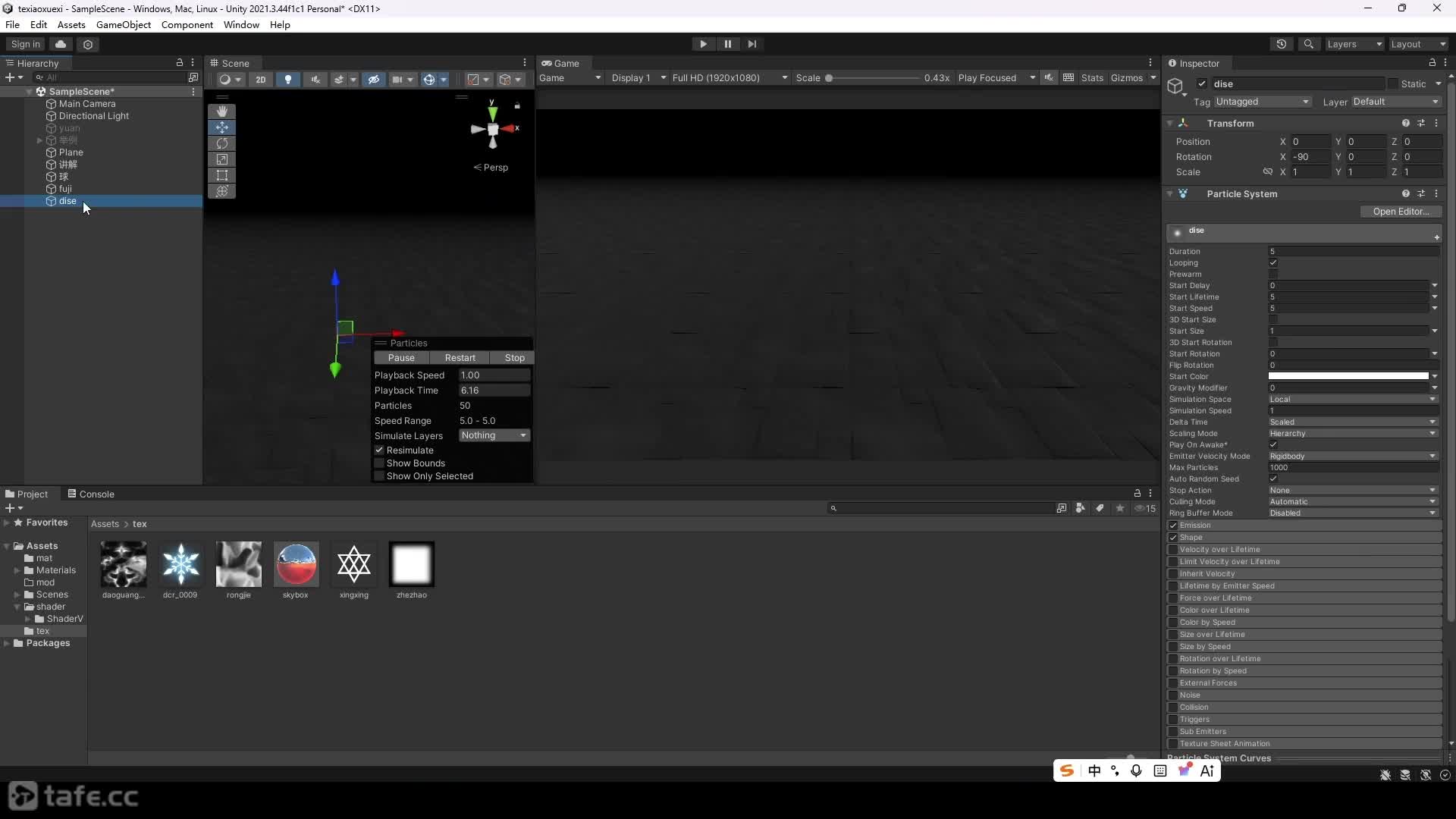Viewport: 1456px width, 819px height.
Task: Click the Play button
Action: coord(703,44)
